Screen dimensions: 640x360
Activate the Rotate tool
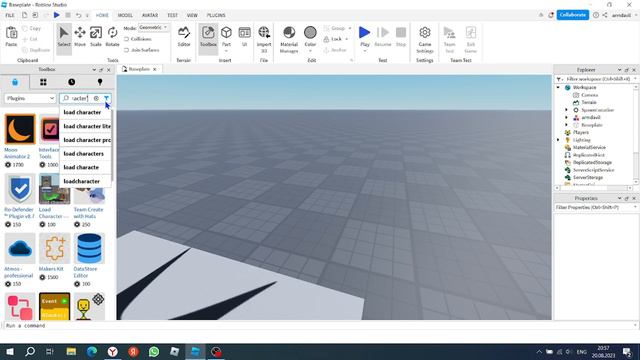point(112,36)
